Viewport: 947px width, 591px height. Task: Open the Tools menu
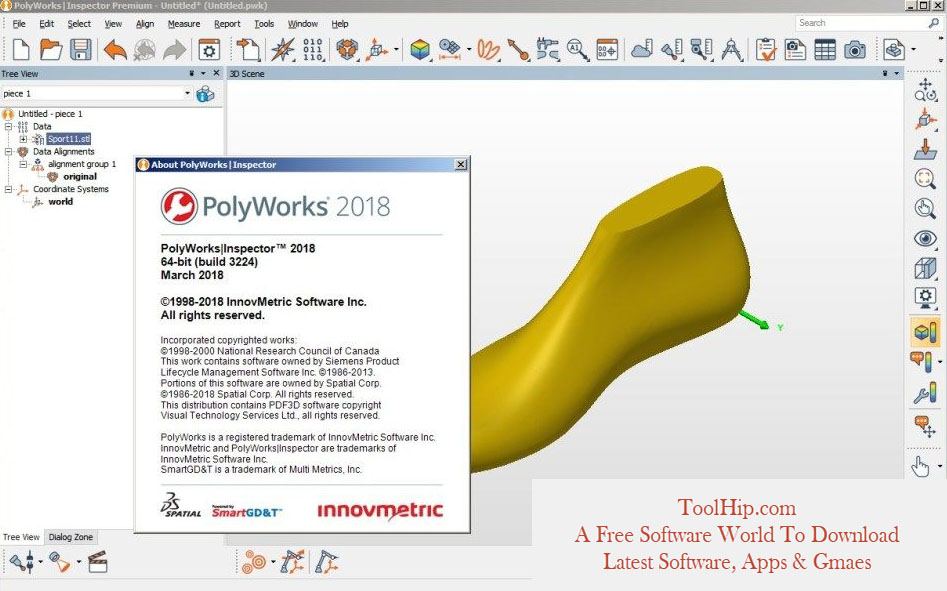point(264,24)
